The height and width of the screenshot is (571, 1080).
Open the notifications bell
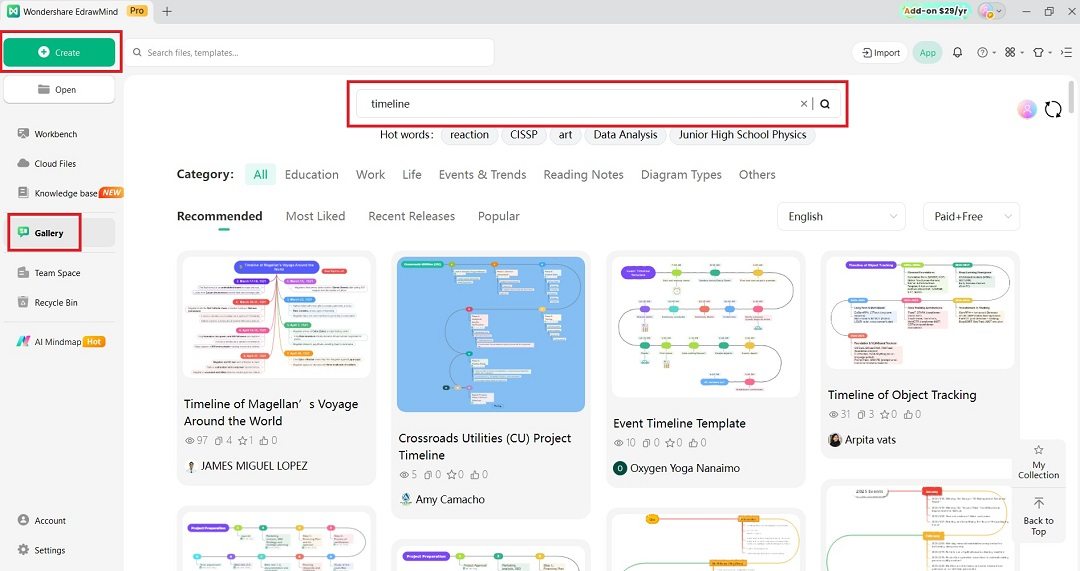957,52
